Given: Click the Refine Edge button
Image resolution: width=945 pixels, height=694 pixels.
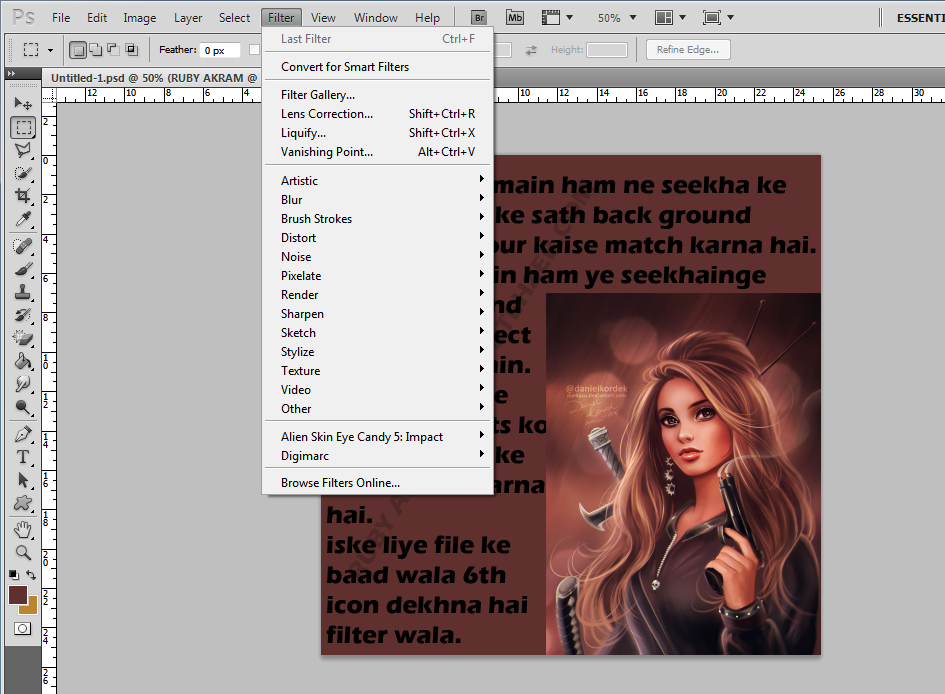Looking at the screenshot, I should 688,49.
